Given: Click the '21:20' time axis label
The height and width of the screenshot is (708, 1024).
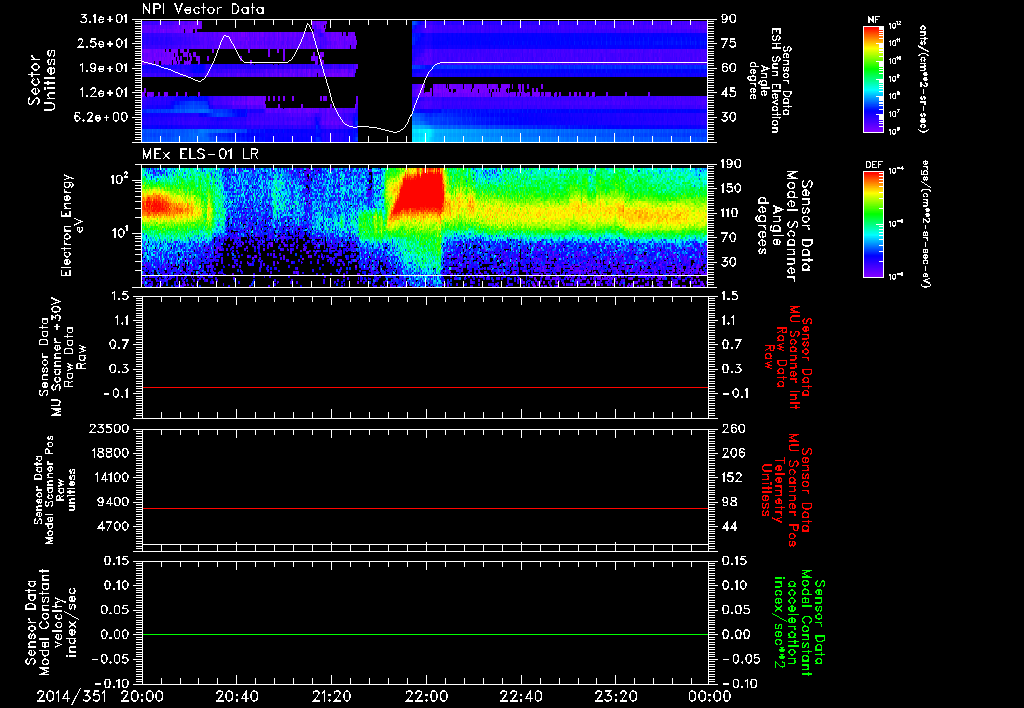Looking at the screenshot, I should pyautogui.click(x=331, y=696).
